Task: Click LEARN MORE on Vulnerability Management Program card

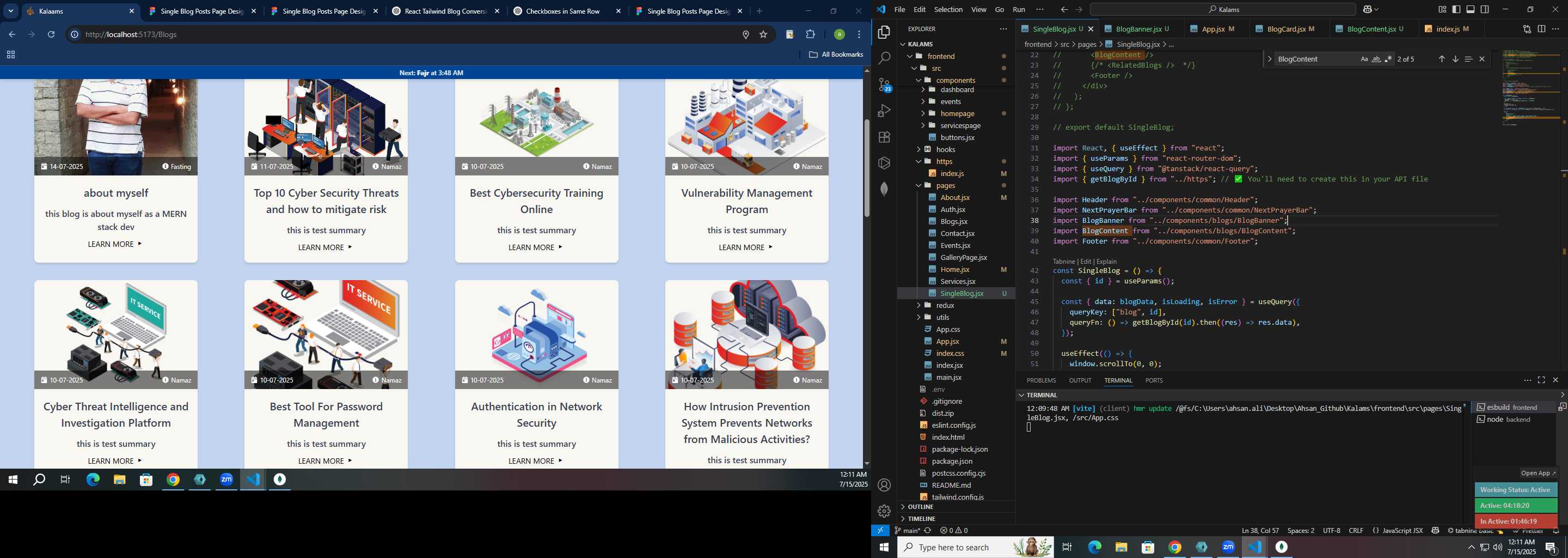Action: click(746, 247)
